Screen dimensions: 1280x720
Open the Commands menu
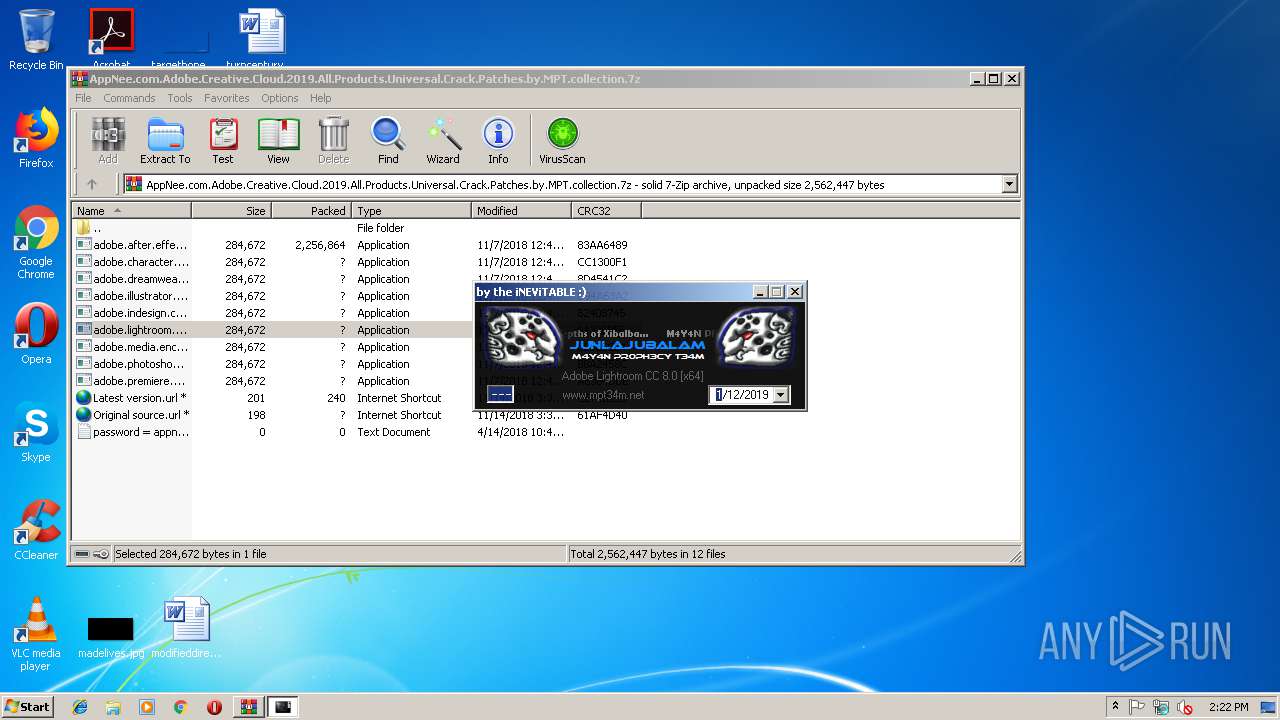tap(129, 98)
